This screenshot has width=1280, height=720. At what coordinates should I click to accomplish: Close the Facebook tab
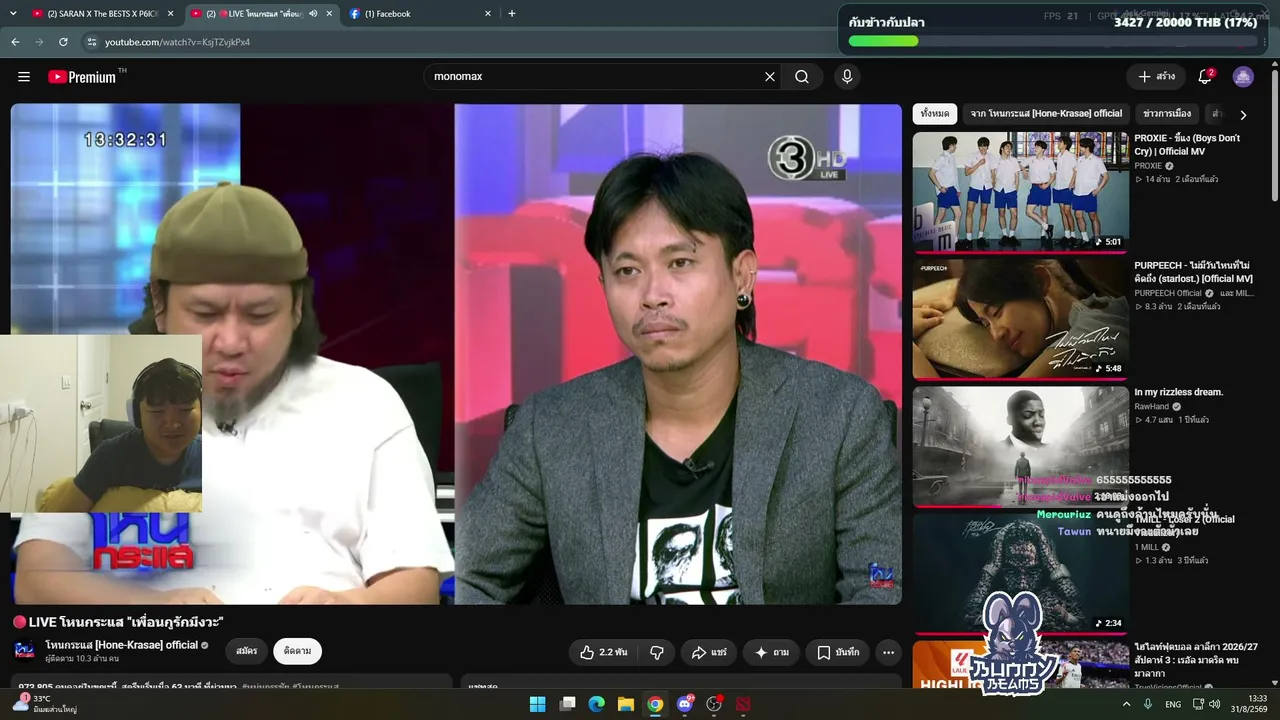(x=488, y=14)
